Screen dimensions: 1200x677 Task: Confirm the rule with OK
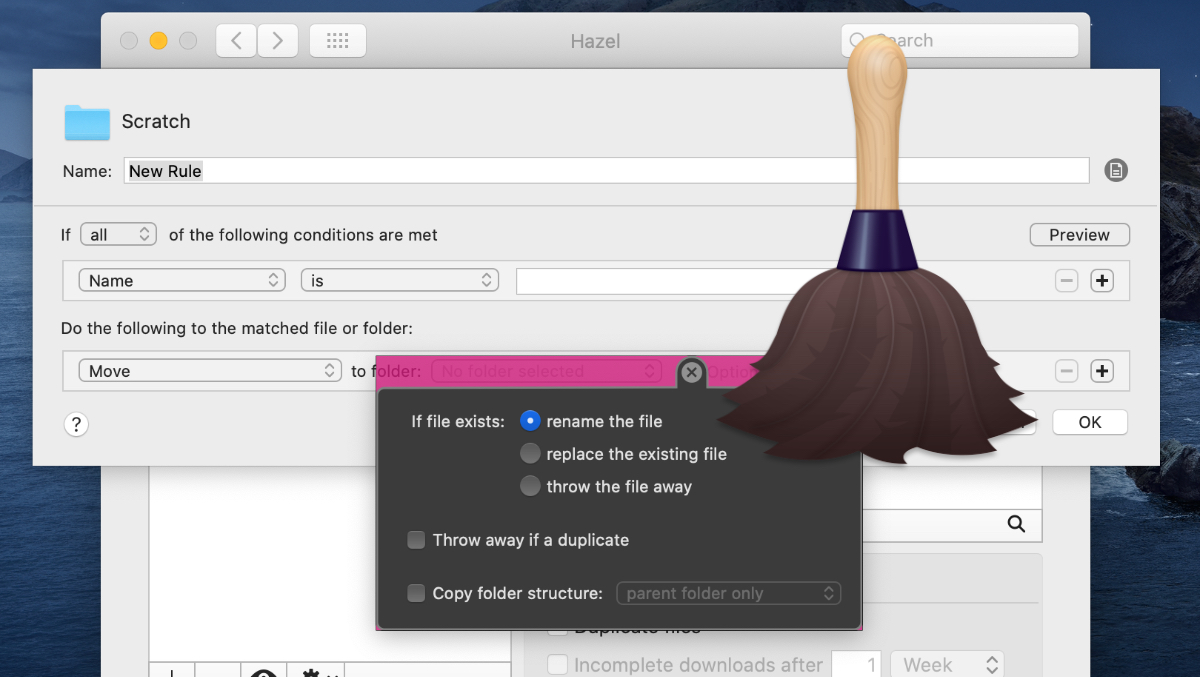pos(1089,422)
